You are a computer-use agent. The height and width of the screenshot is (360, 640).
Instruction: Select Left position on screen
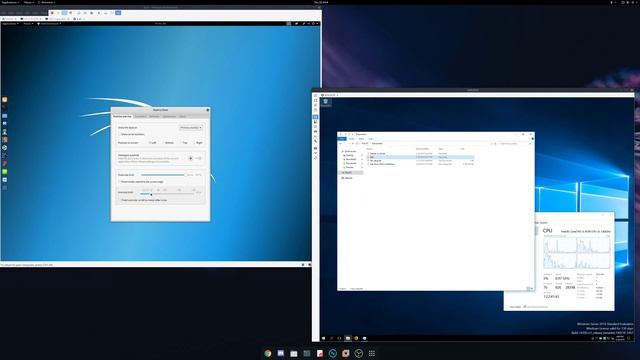tap(152, 143)
